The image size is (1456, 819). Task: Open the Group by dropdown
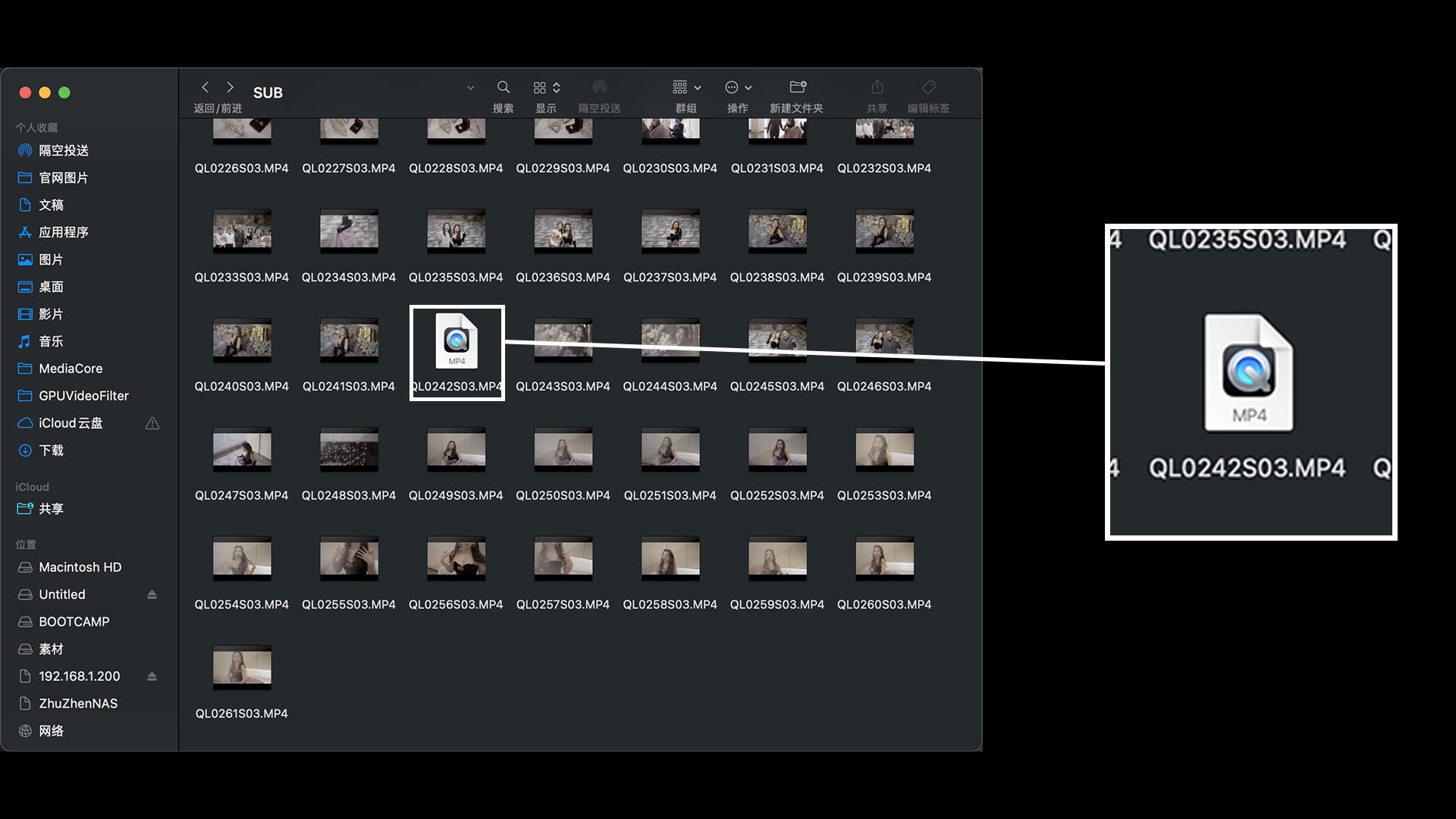pyautogui.click(x=686, y=87)
